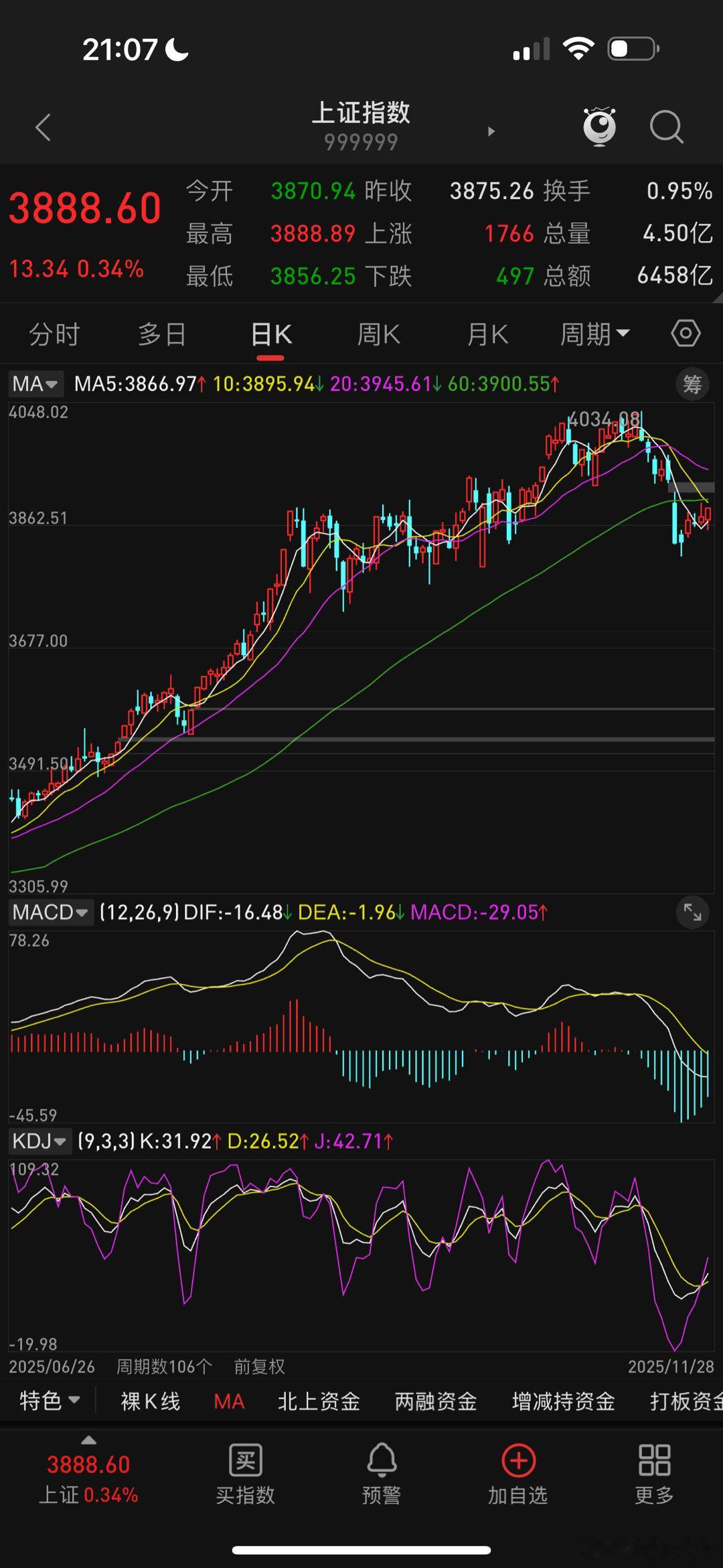Tap the 2025/06/26 start date
Screen dimensions: 723x1568
(52, 1366)
